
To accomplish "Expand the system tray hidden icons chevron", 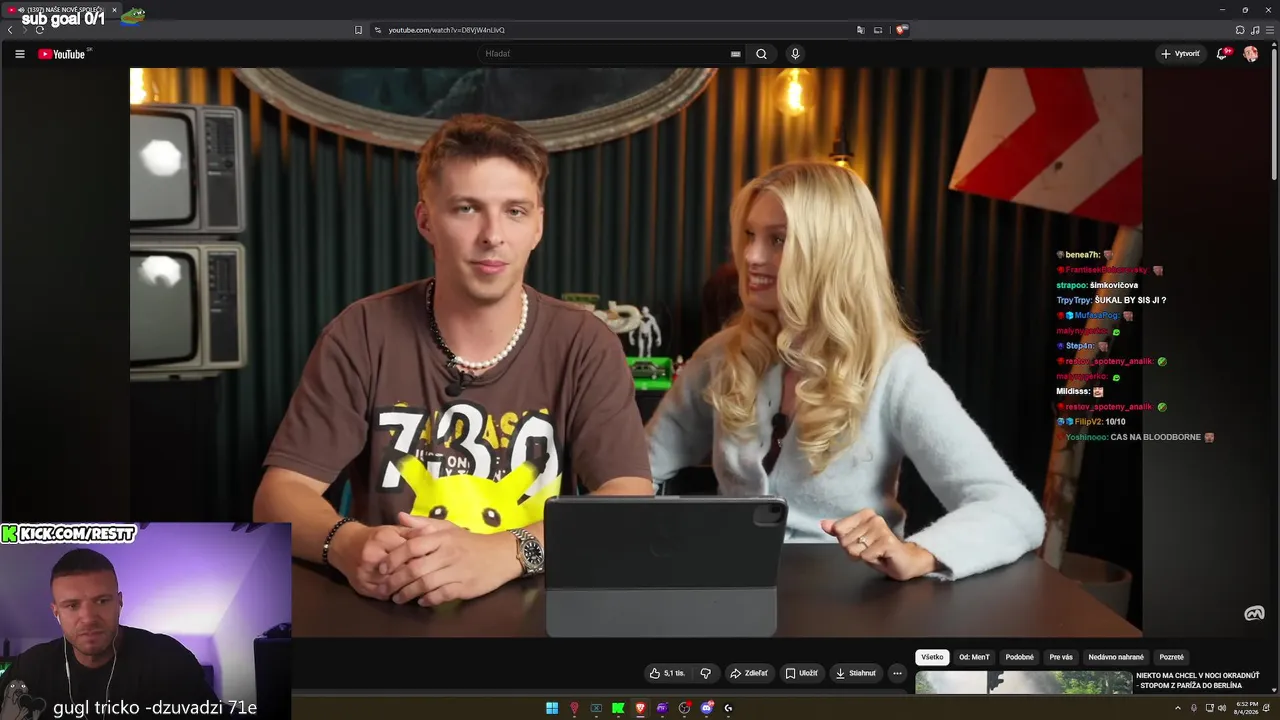I will 1178,708.
